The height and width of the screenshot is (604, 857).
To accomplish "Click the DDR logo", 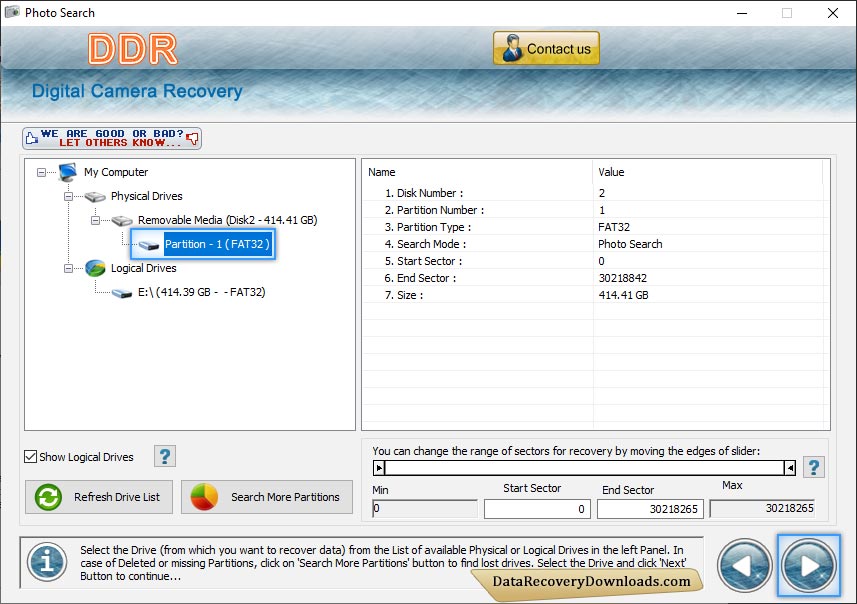I will 133,49.
